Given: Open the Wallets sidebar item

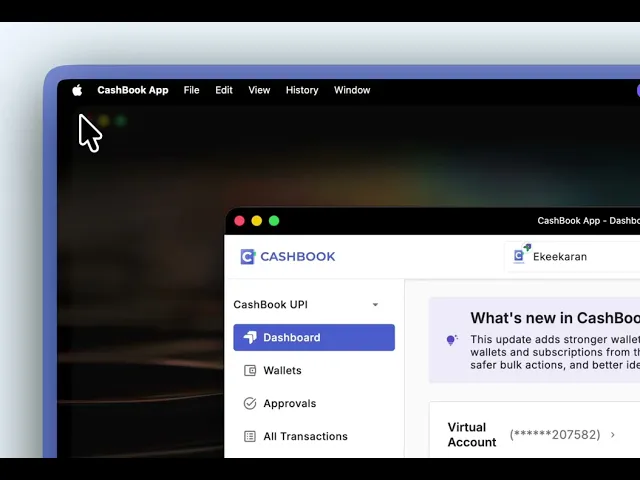Looking at the screenshot, I should click(x=314, y=371).
